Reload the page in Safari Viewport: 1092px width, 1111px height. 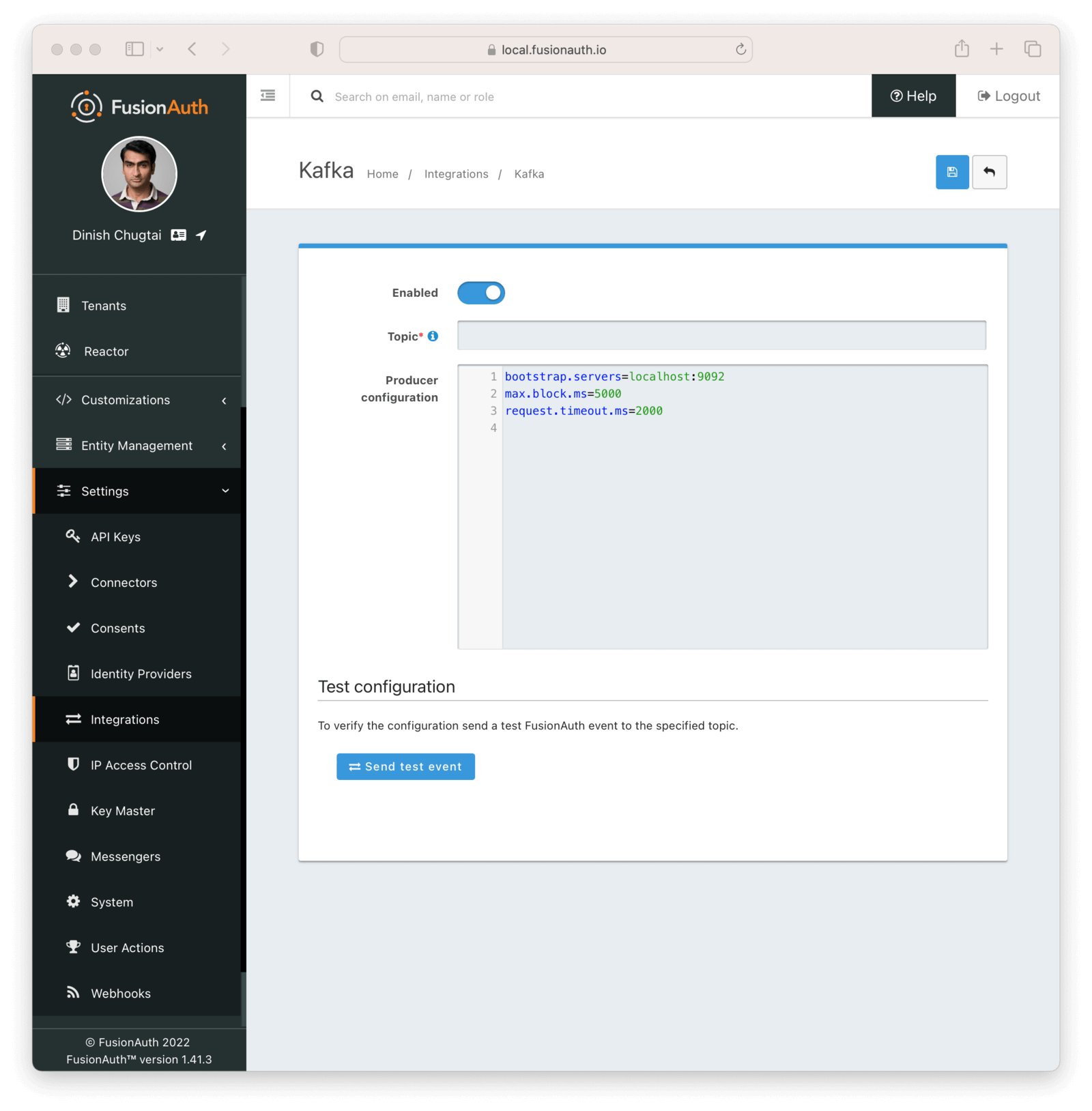741,49
